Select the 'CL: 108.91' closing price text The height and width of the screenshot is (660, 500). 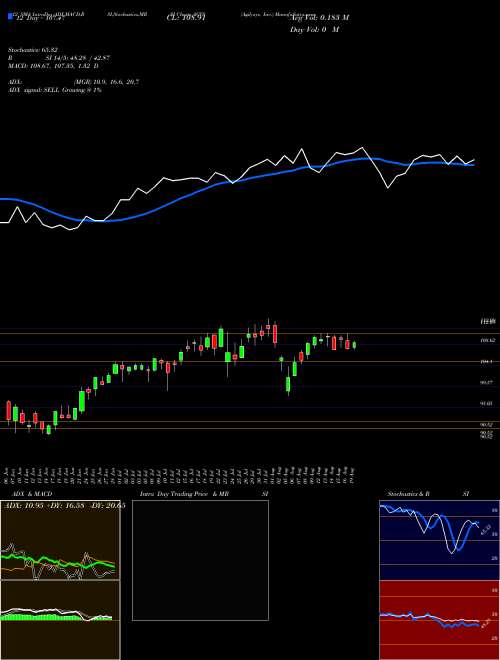(185, 18)
